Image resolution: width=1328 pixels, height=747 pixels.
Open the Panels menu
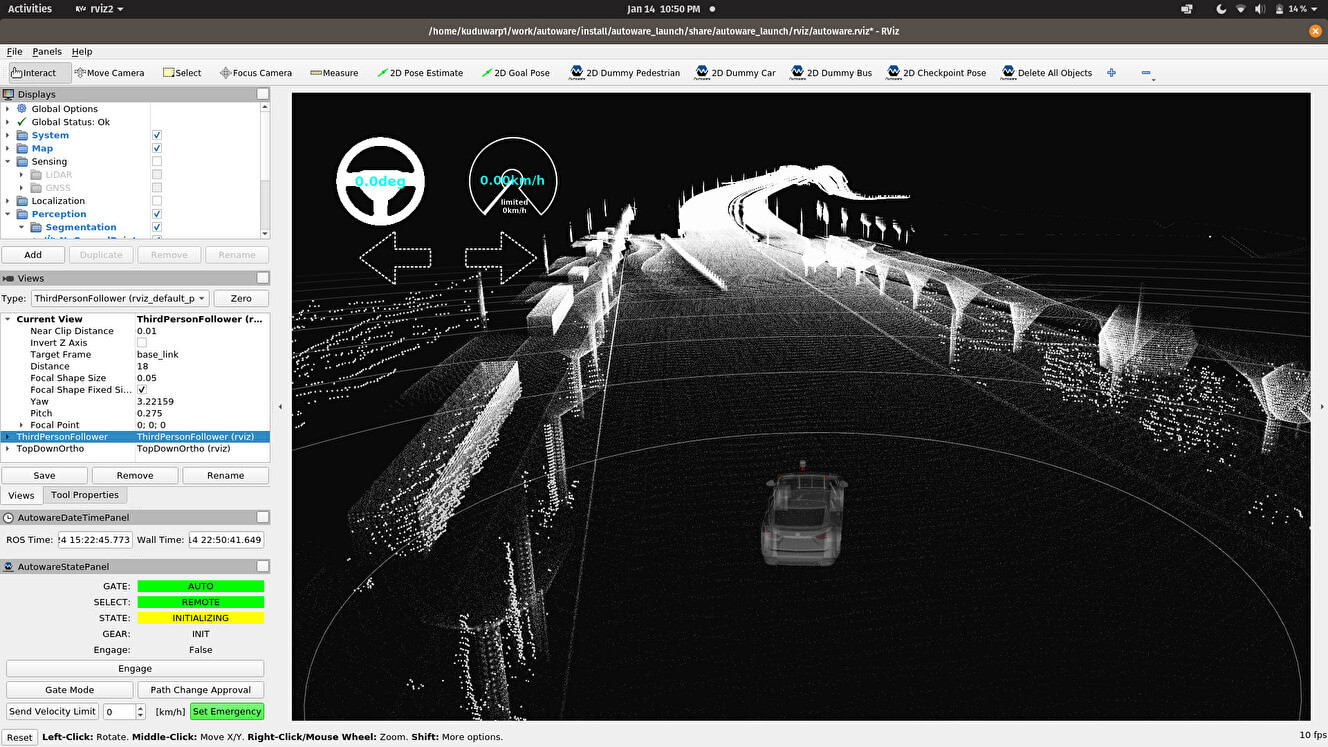point(47,52)
